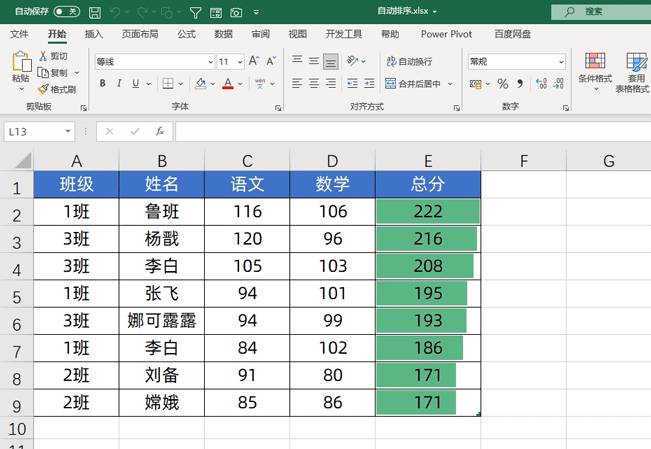Click the 剪切 cut button
Image resolution: width=651 pixels, height=449 pixels.
click(x=53, y=56)
